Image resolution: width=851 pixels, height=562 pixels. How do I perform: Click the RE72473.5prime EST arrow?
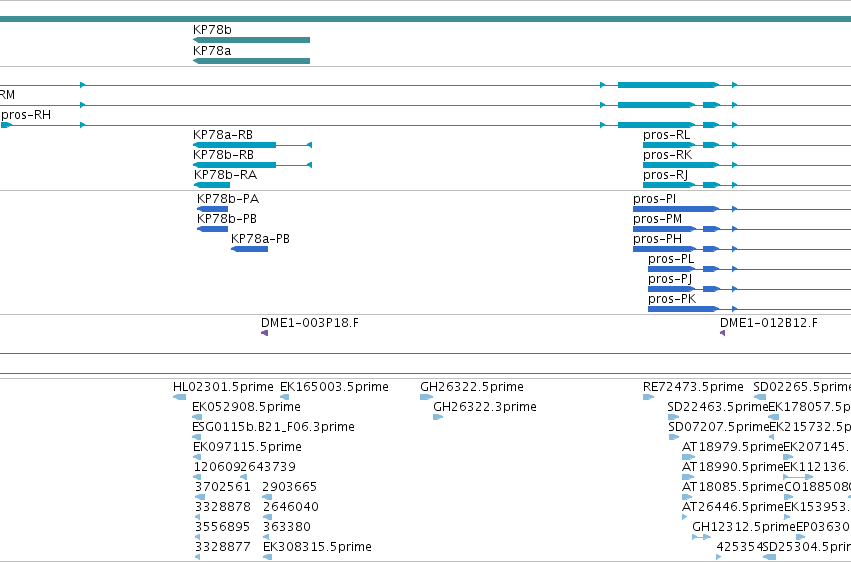(x=648, y=397)
